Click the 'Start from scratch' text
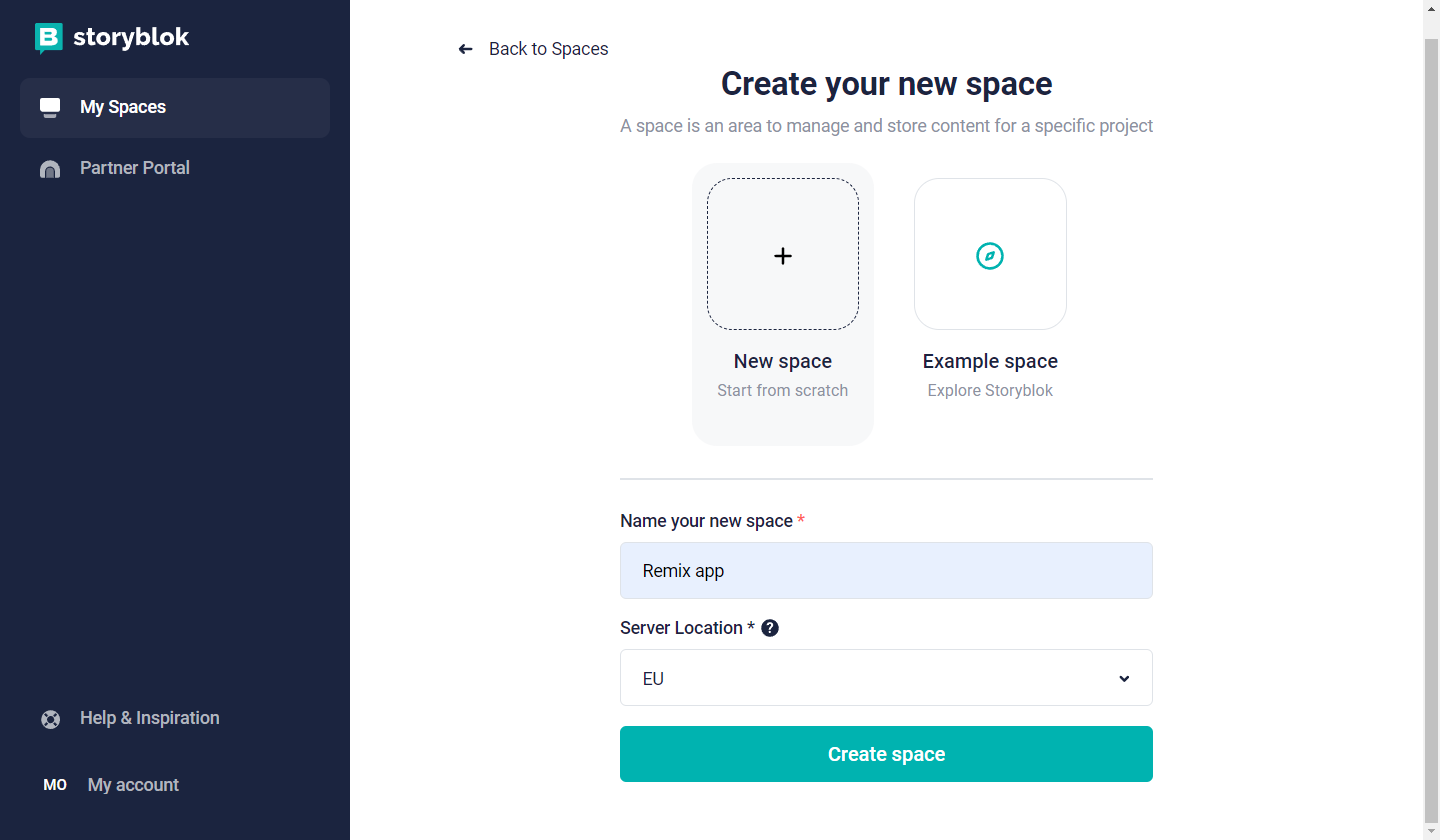 (x=783, y=391)
